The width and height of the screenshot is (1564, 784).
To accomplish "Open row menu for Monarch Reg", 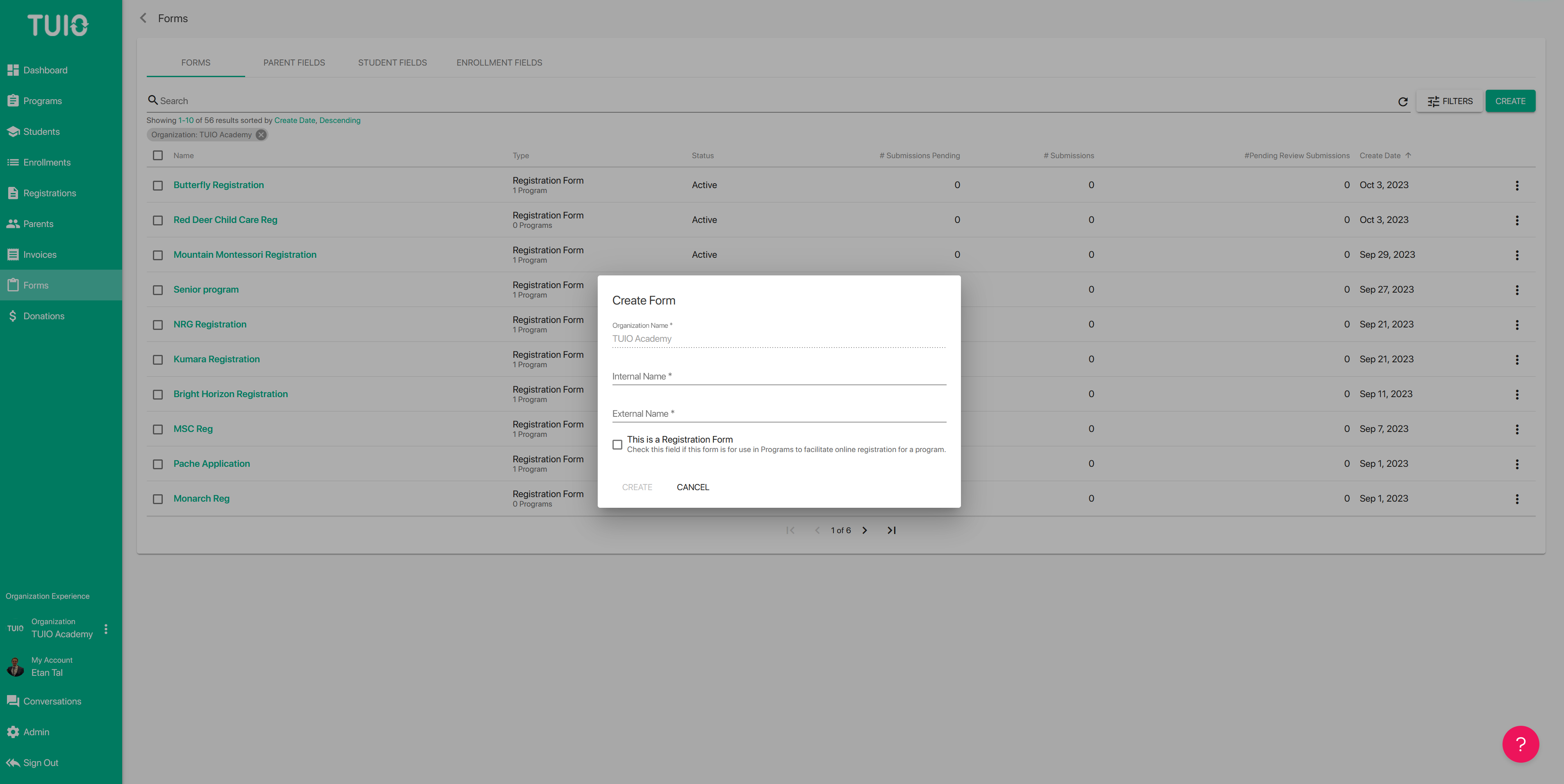I will [x=1516, y=499].
